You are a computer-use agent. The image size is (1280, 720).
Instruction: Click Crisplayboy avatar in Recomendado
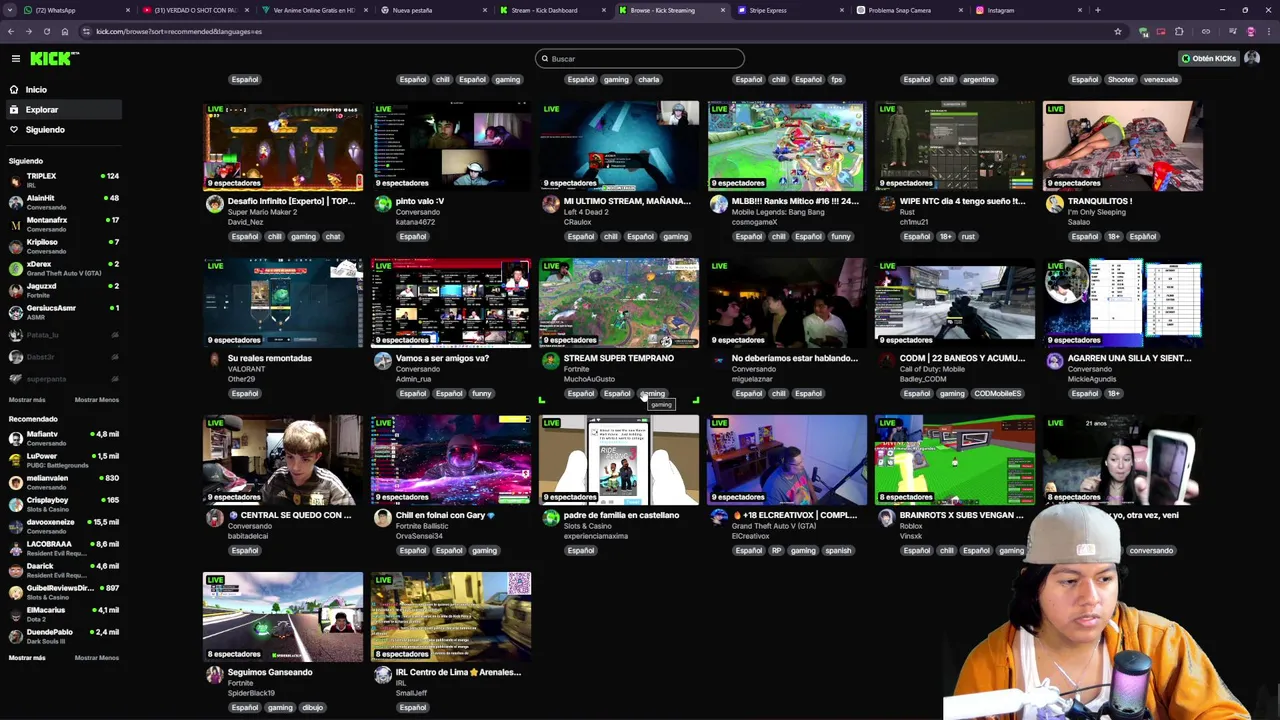point(15,504)
